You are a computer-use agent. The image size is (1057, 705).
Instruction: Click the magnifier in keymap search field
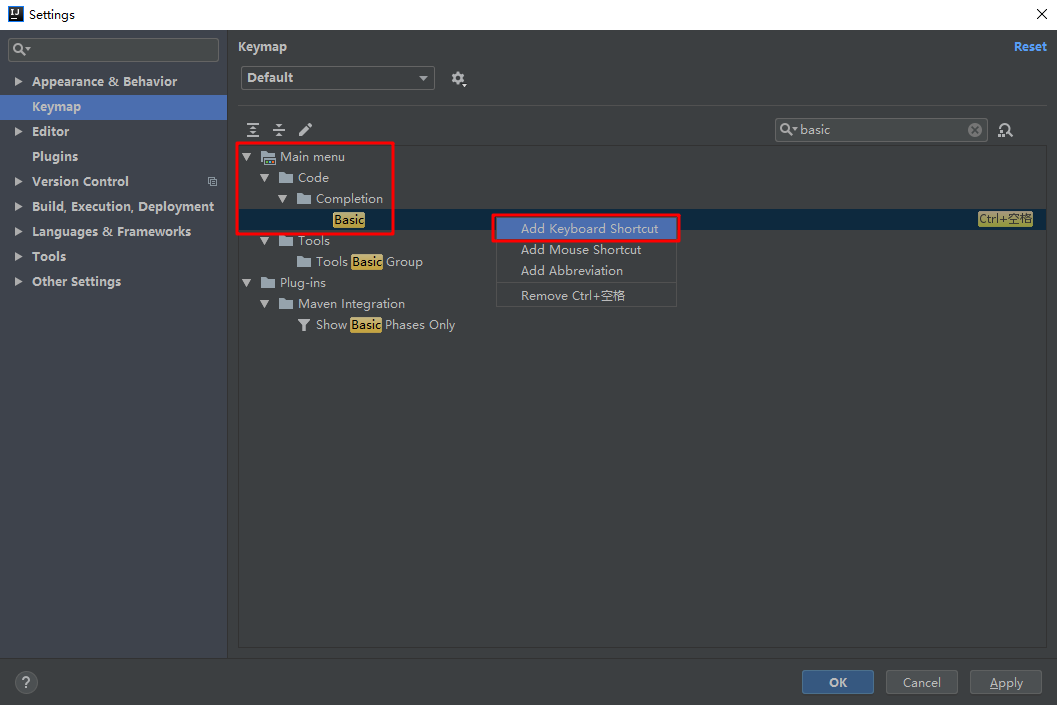pos(787,129)
